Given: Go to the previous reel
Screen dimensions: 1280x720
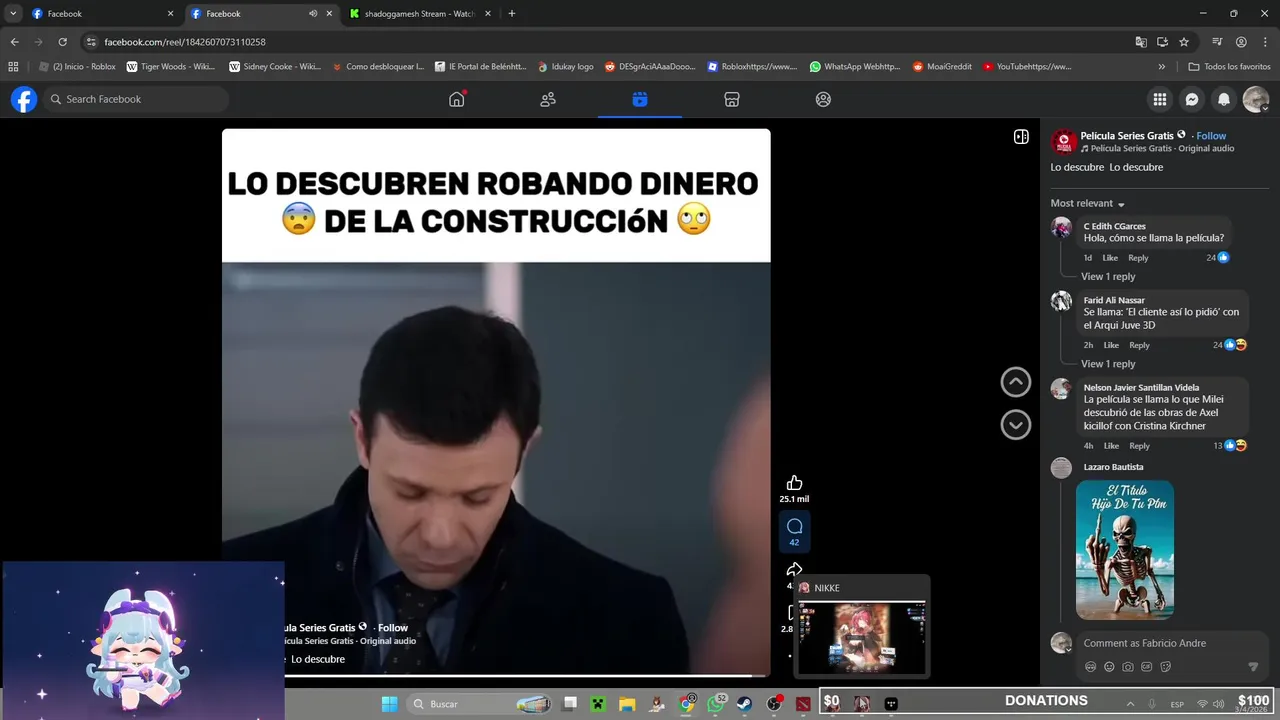Looking at the screenshot, I should pyautogui.click(x=1016, y=382).
